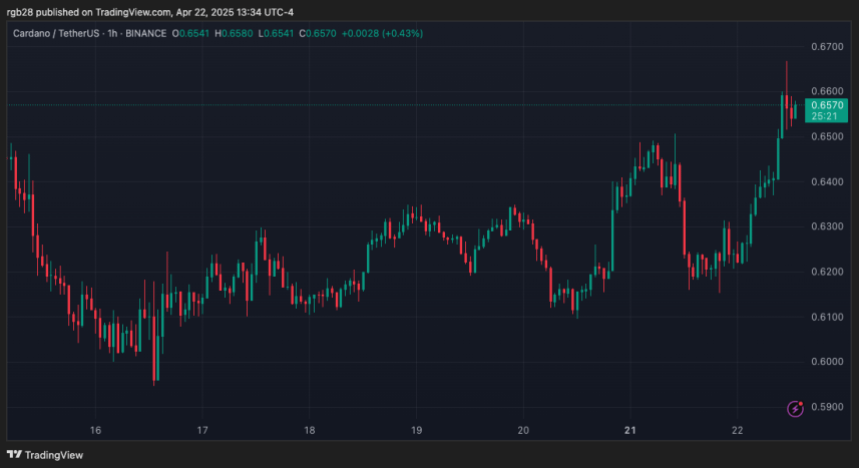Select the 1h interval label in legend

(114, 33)
